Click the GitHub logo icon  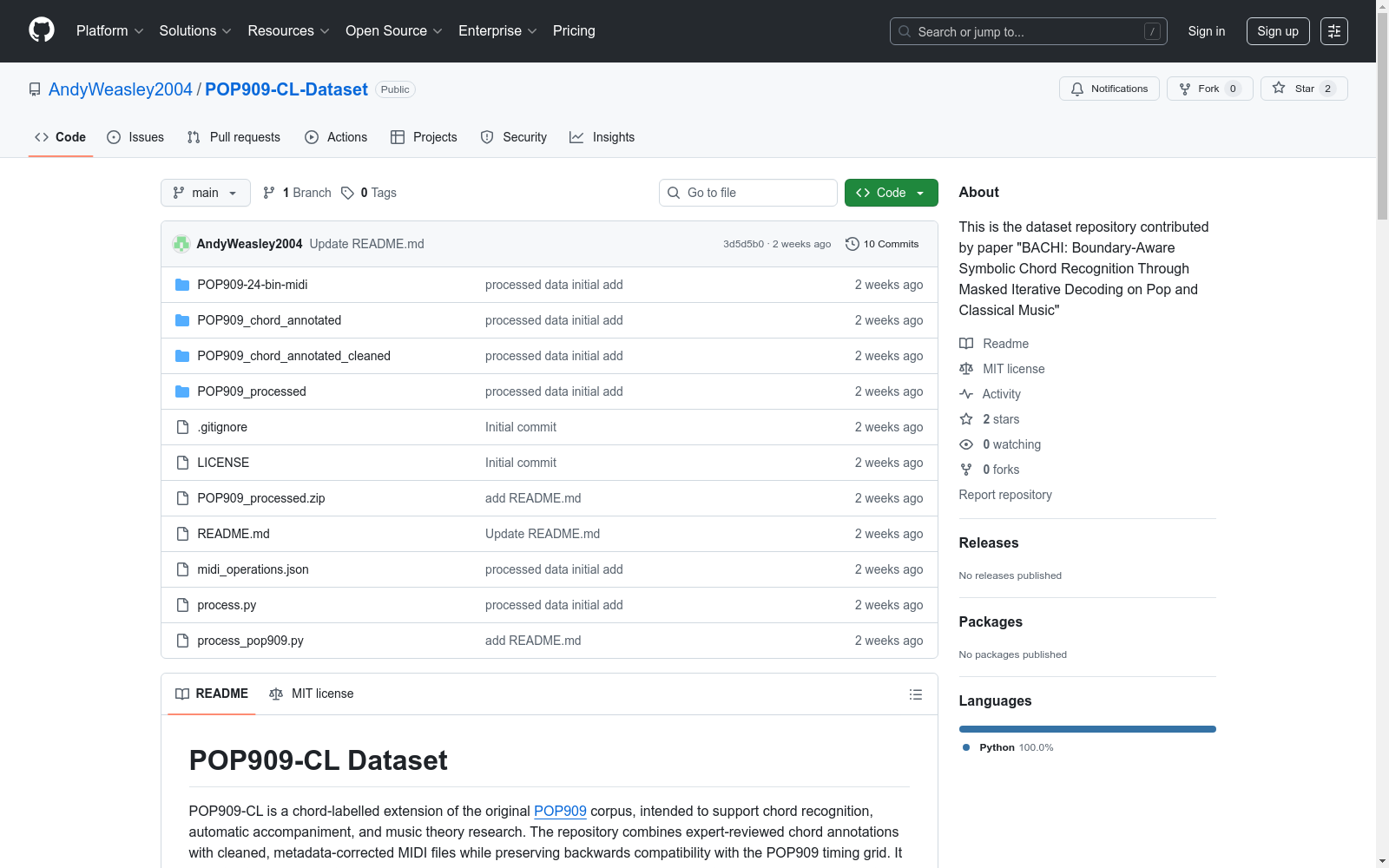[x=42, y=30]
